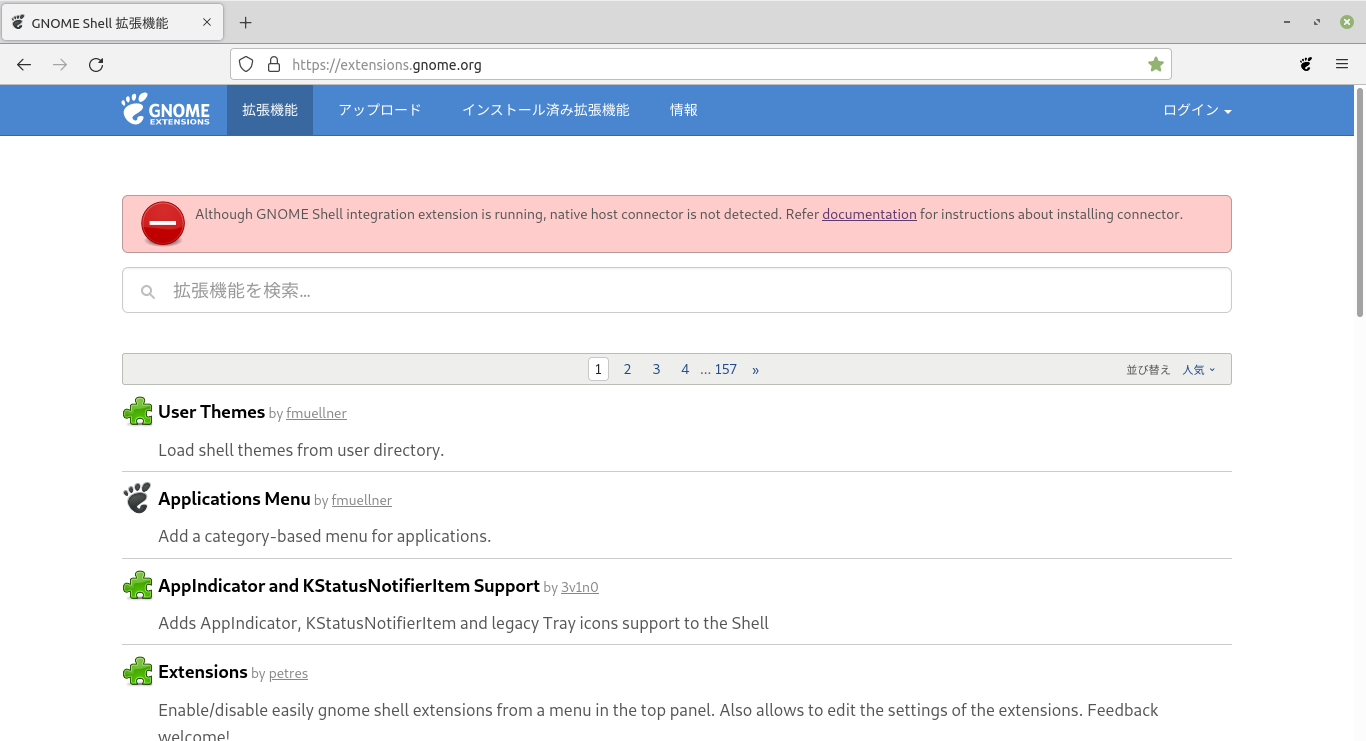Open the GNOME Shell integration toolbar icon
The image size is (1366, 741).
pyautogui.click(x=1306, y=65)
